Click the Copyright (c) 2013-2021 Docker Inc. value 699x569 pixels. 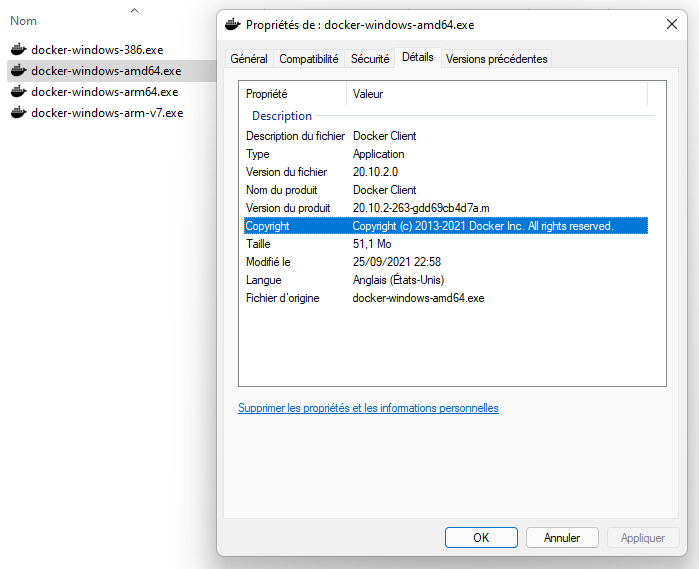click(x=483, y=226)
